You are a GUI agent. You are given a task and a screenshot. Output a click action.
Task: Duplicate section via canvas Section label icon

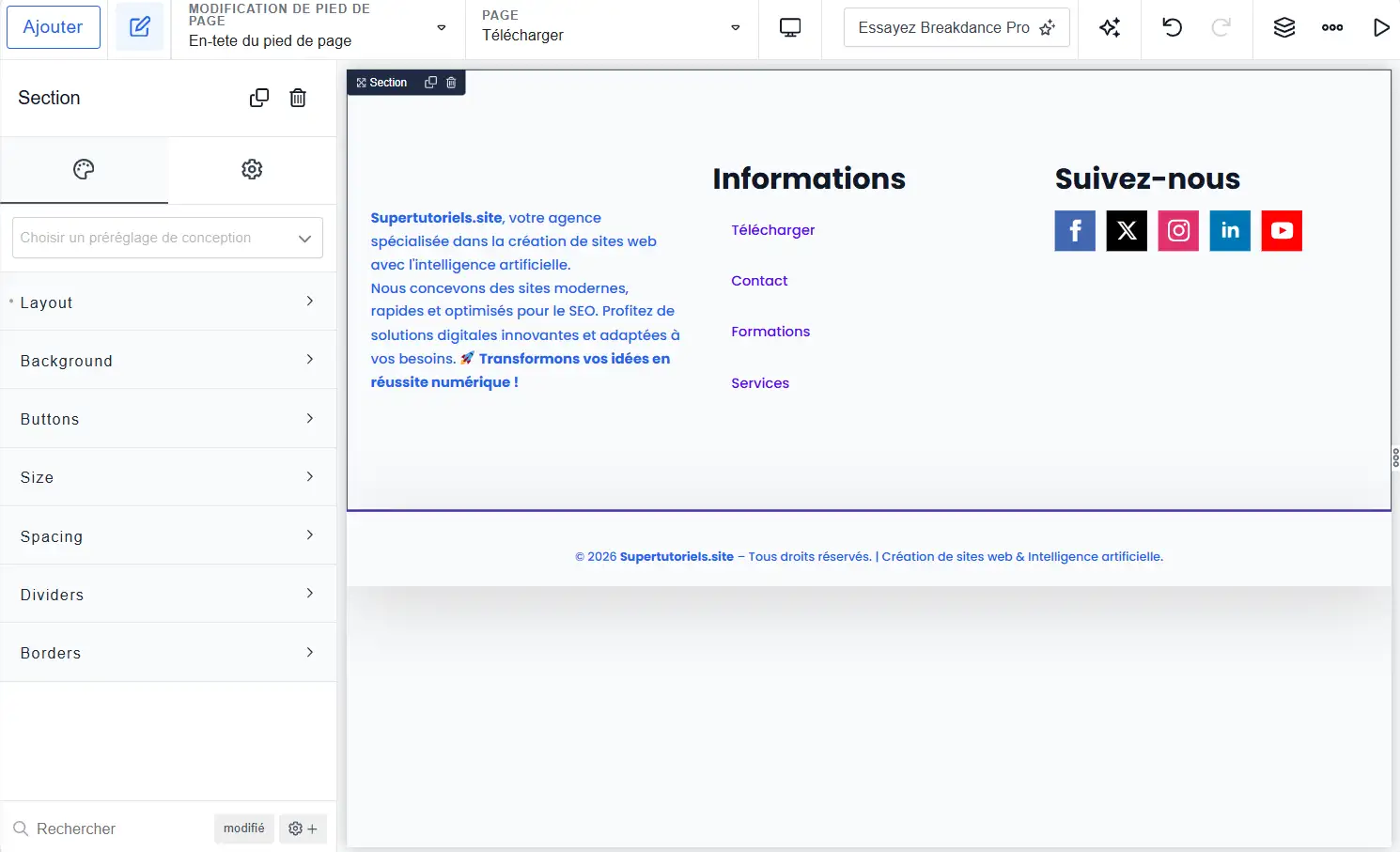(x=430, y=83)
